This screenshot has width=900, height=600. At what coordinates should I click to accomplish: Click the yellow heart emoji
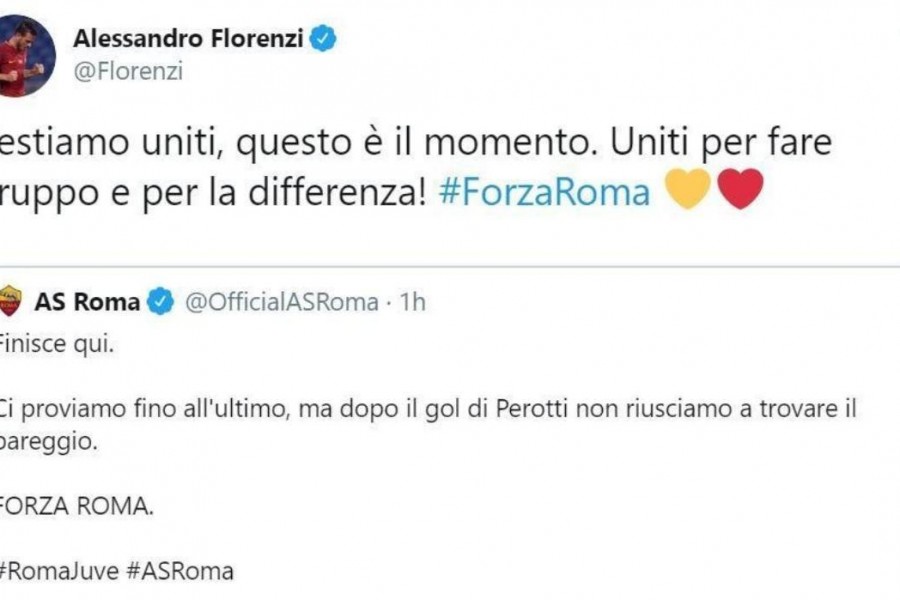[688, 189]
